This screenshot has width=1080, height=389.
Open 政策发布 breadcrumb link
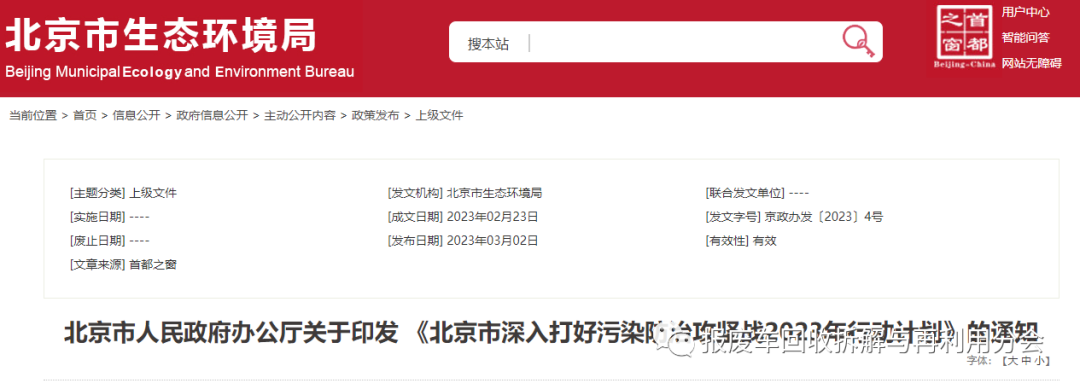tap(375, 116)
